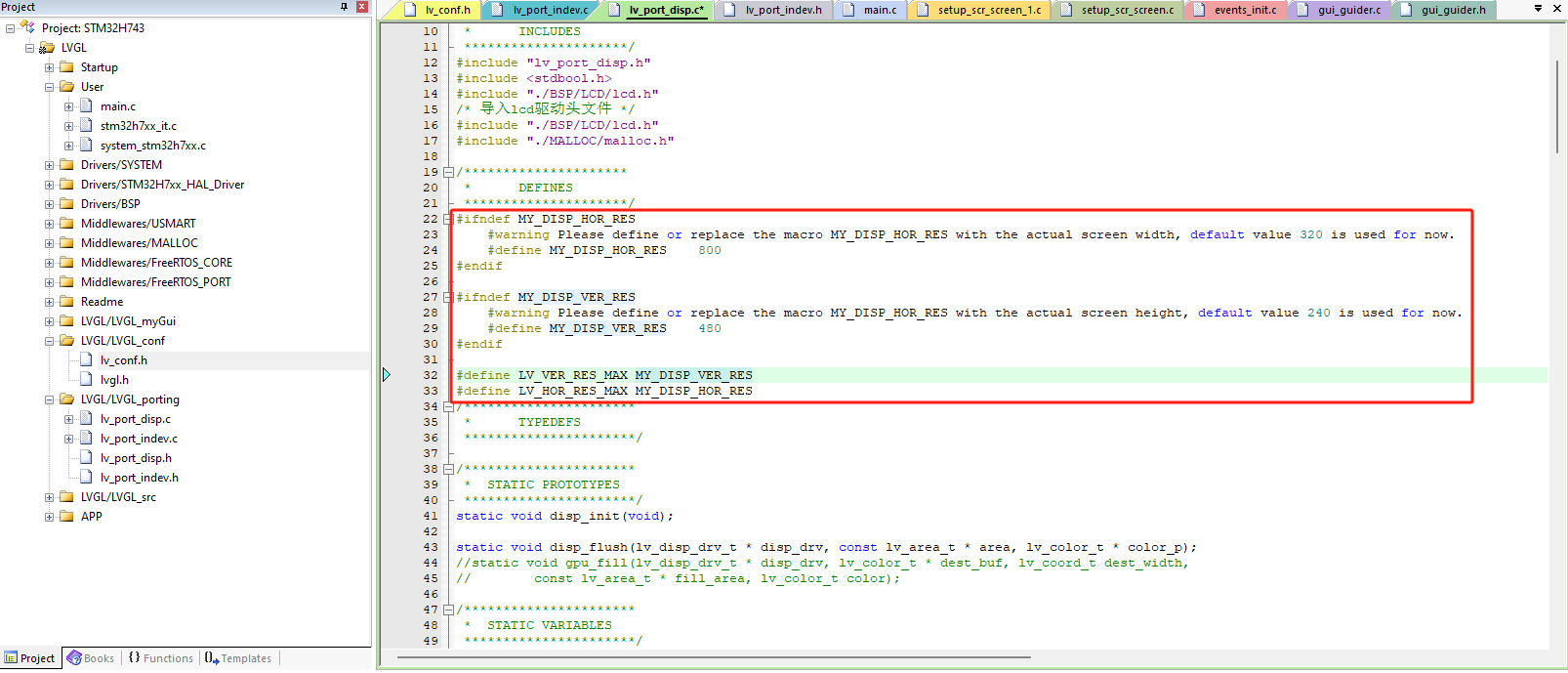Fold the #ifndef block at line 27
1568x673 pixels.
448,297
